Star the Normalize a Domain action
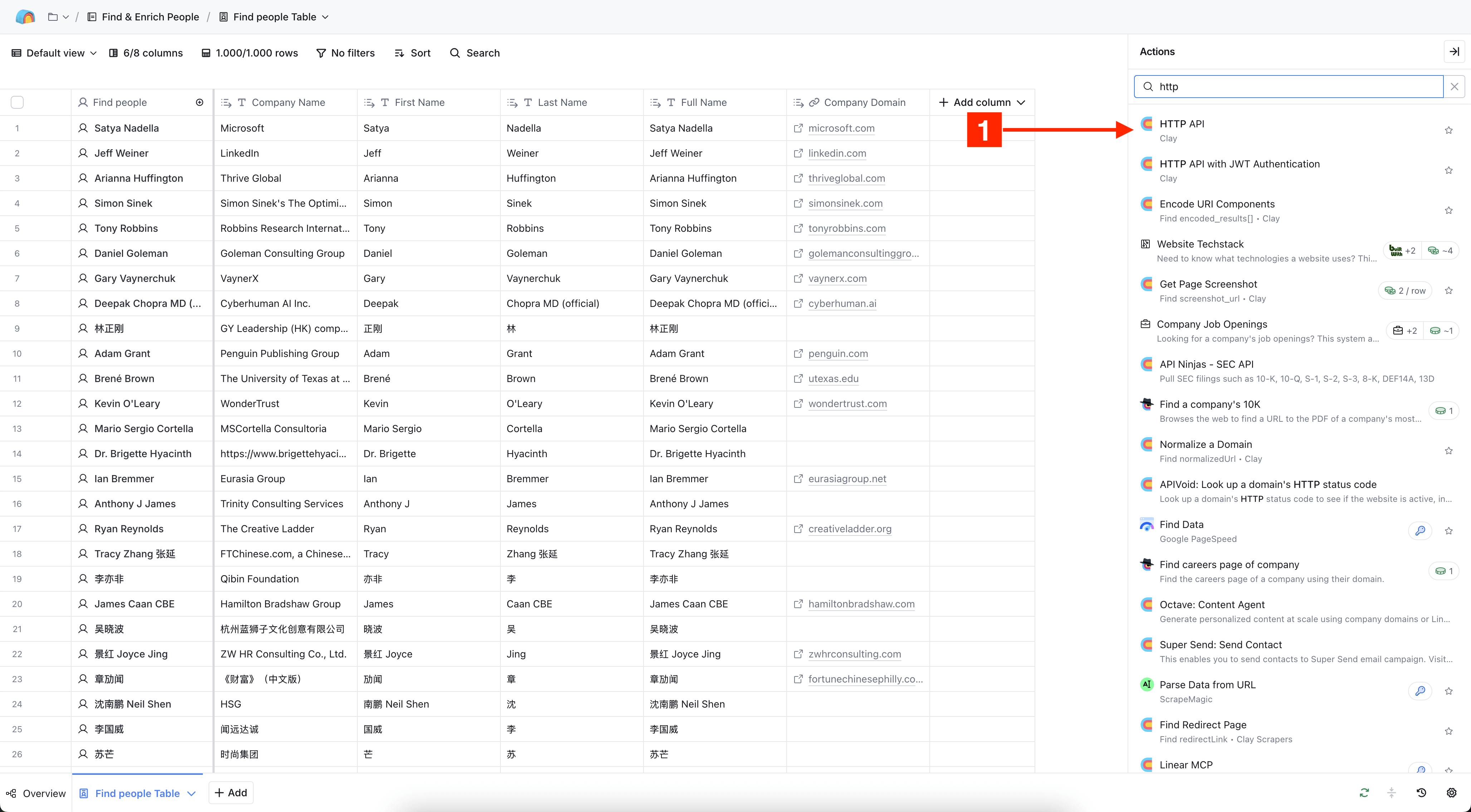Screen dimensions: 1471x812 1449,451
